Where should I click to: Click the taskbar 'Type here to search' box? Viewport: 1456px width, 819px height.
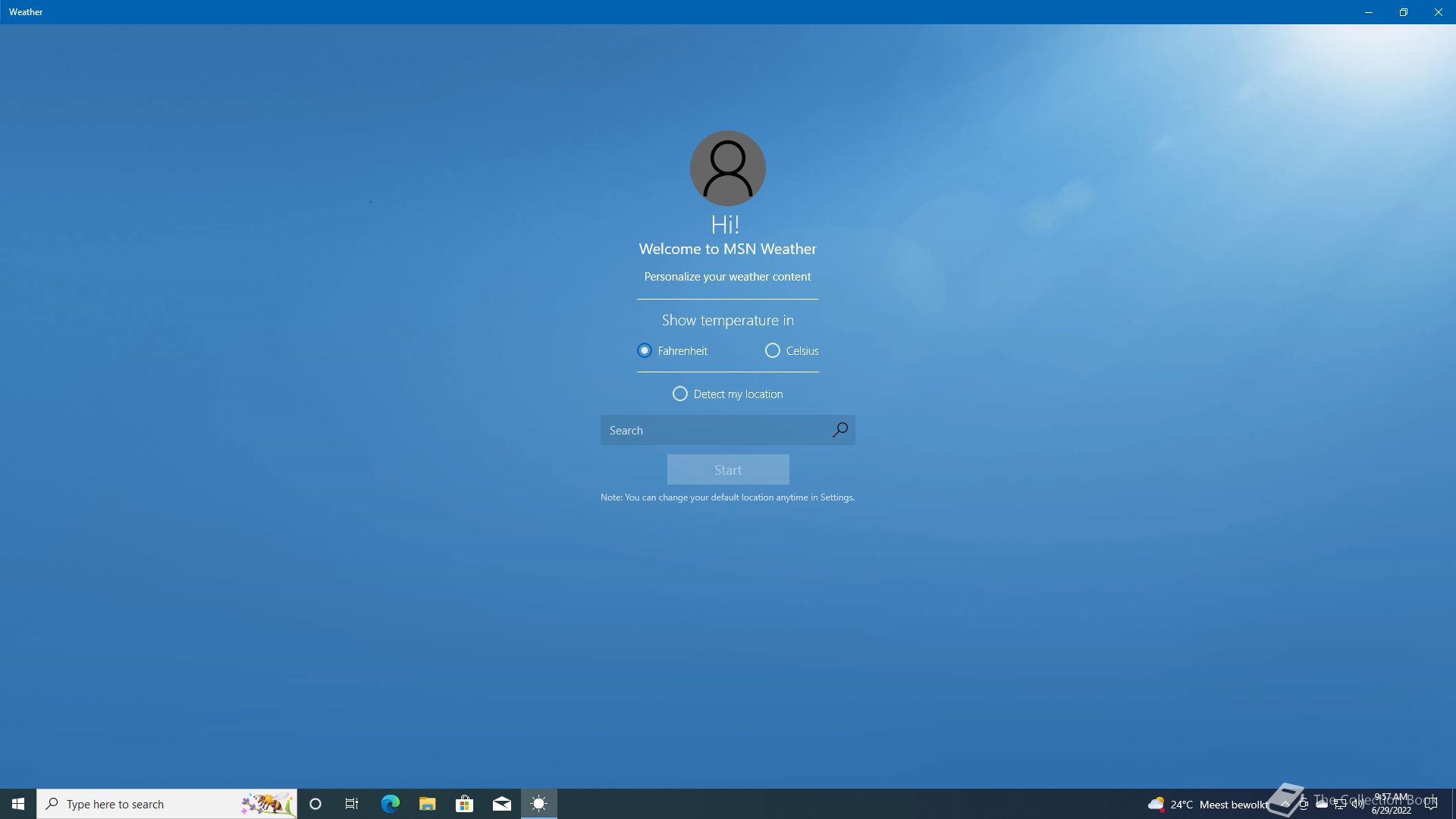click(x=167, y=804)
